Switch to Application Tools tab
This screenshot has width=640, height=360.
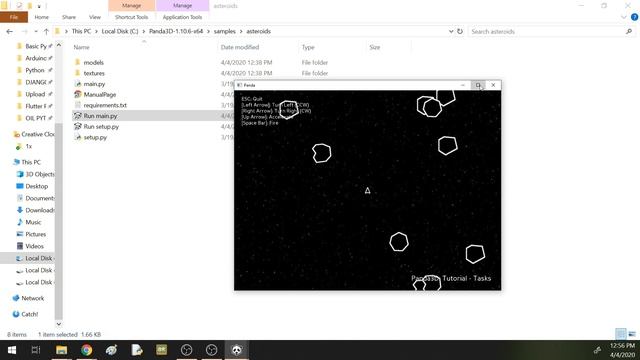coord(182,17)
